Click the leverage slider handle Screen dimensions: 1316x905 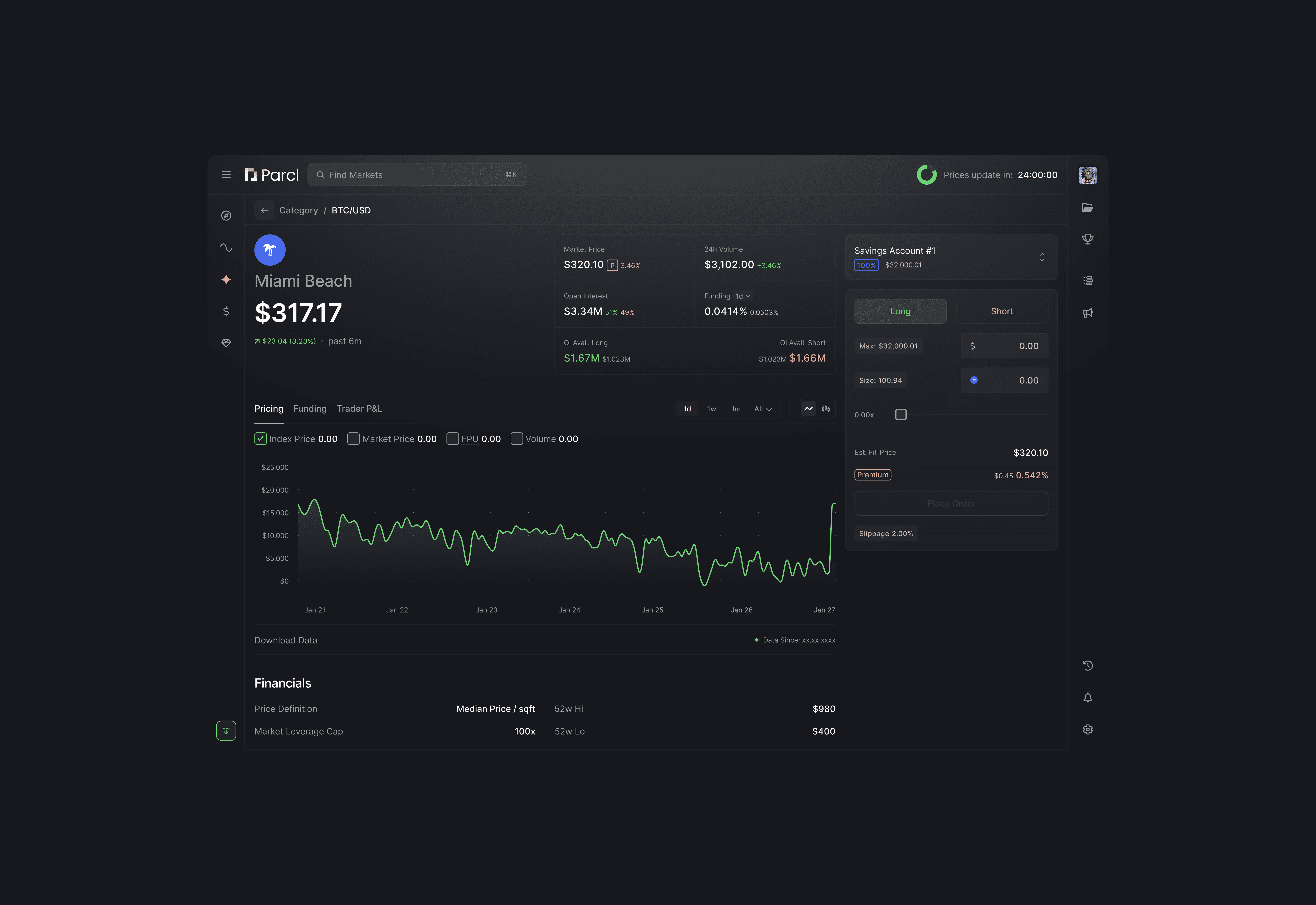click(900, 415)
